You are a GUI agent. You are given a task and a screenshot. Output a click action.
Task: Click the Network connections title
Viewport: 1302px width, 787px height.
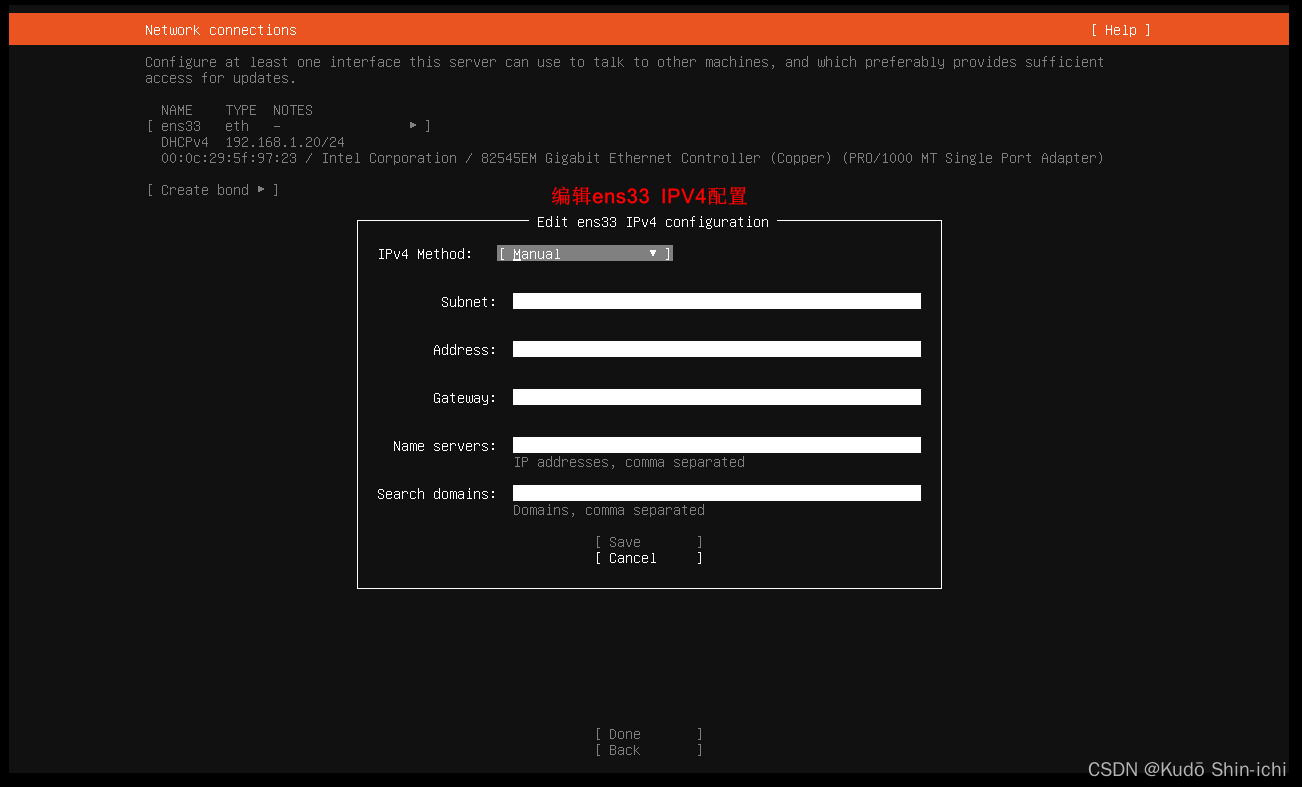pos(221,30)
